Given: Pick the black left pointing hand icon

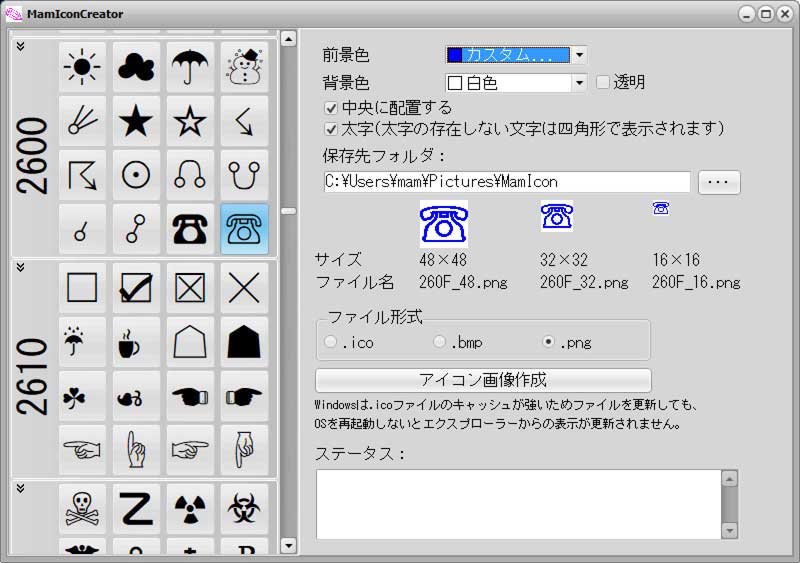Looking at the screenshot, I should click(190, 396).
